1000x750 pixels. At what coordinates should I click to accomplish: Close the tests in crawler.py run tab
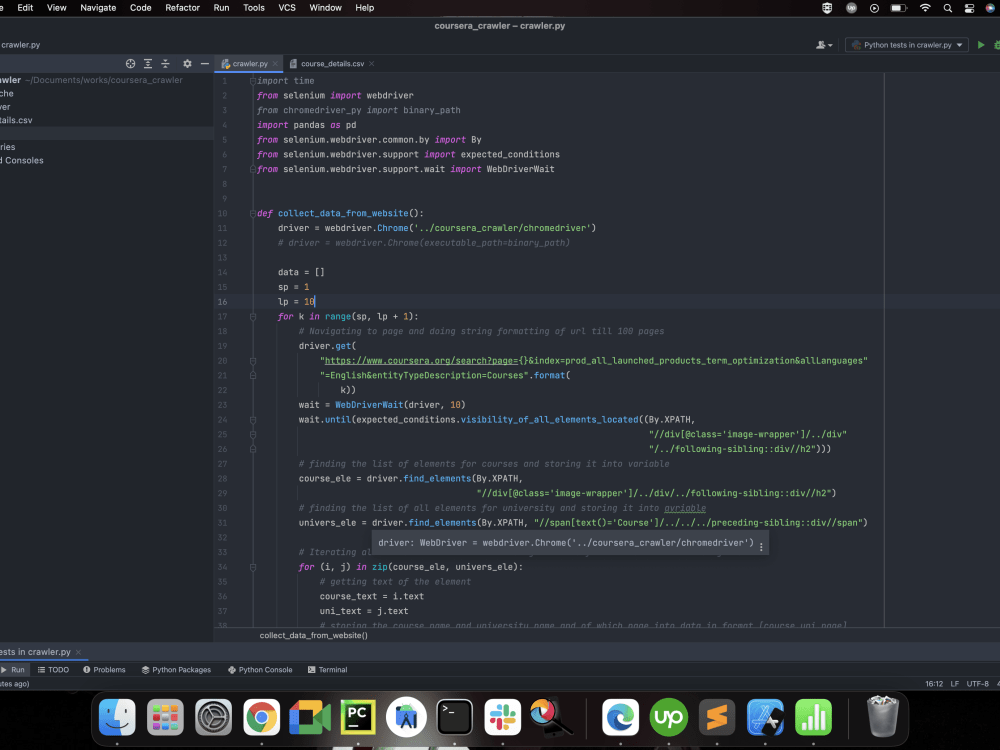click(x=78, y=652)
